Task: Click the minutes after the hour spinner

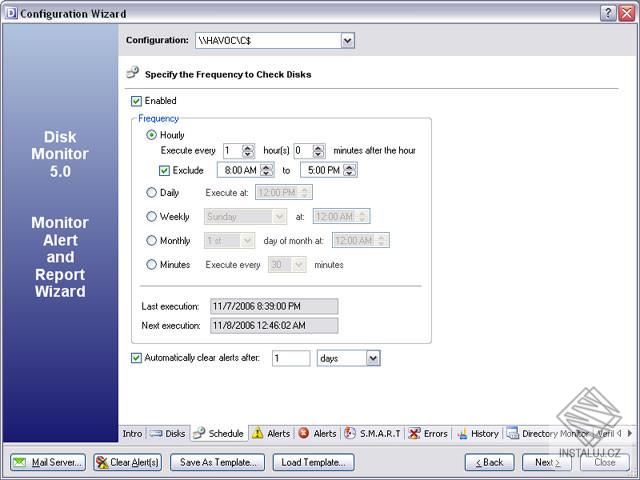Action: click(319, 151)
